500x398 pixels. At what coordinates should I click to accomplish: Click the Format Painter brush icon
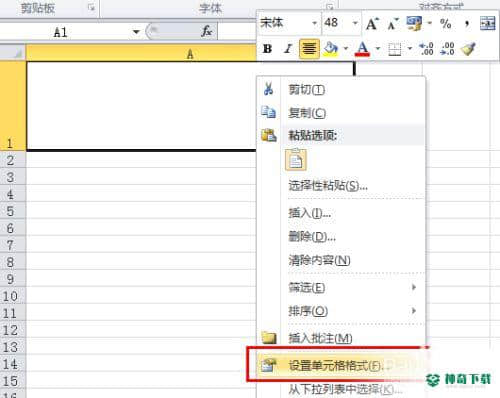468,49
